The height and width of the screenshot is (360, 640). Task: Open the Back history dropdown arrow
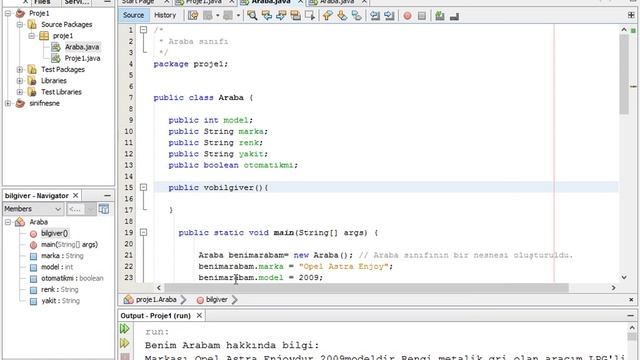[x=218, y=16]
